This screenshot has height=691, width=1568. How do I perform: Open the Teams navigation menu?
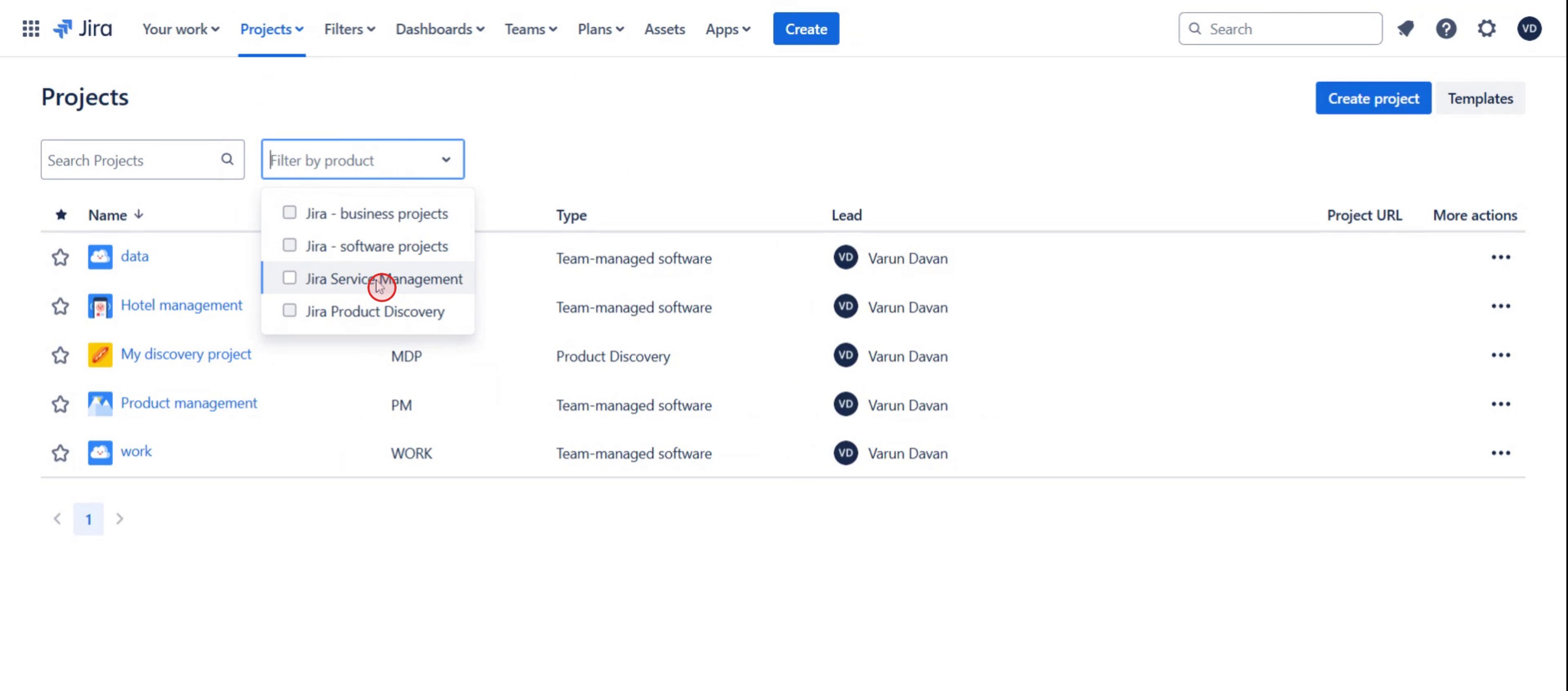[530, 29]
